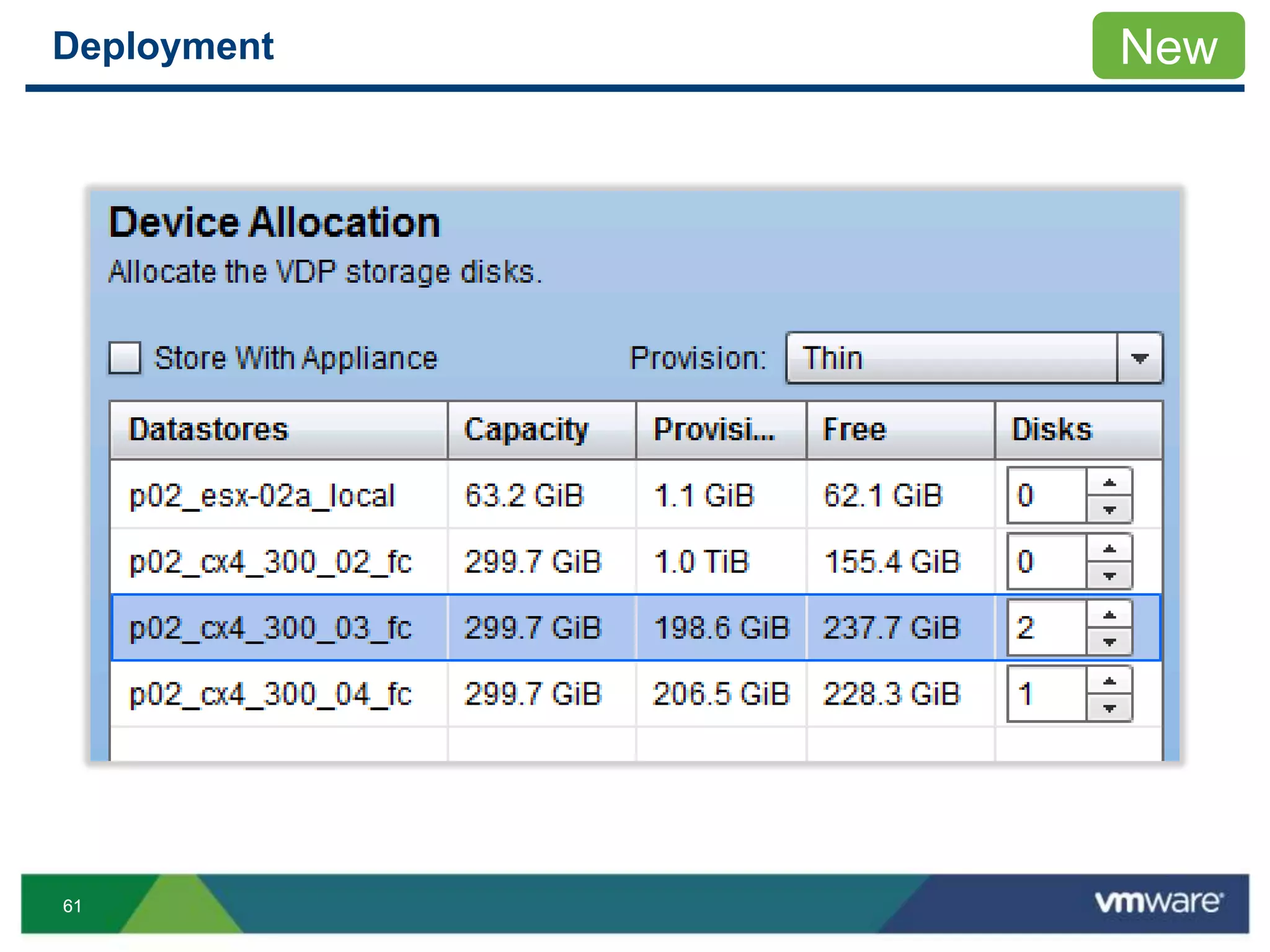
Task: Enable the Store With Appliance checkbox
Action: point(125,358)
